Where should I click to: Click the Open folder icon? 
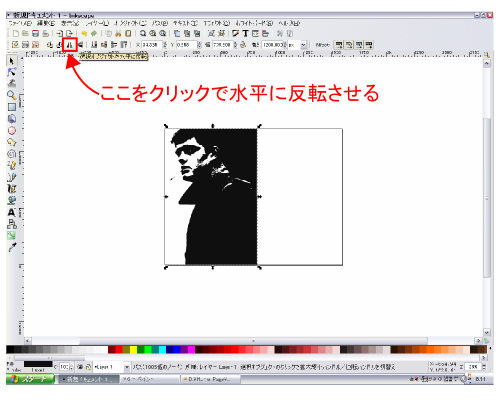[25, 33]
